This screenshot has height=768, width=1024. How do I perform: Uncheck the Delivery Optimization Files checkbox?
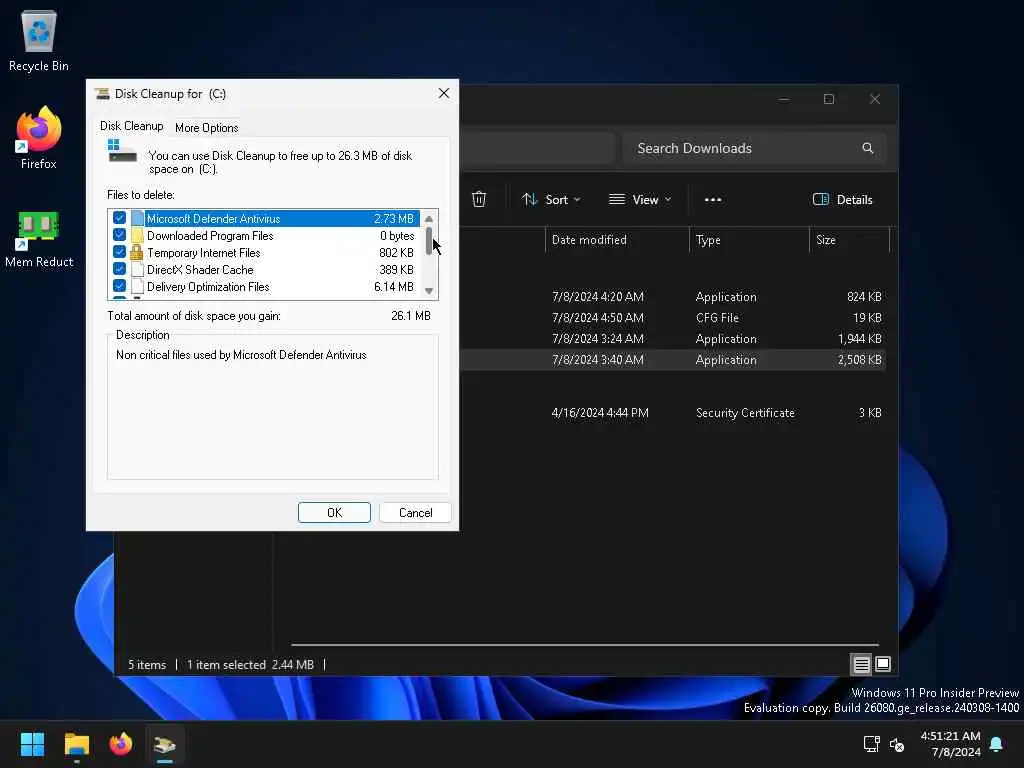(x=119, y=285)
